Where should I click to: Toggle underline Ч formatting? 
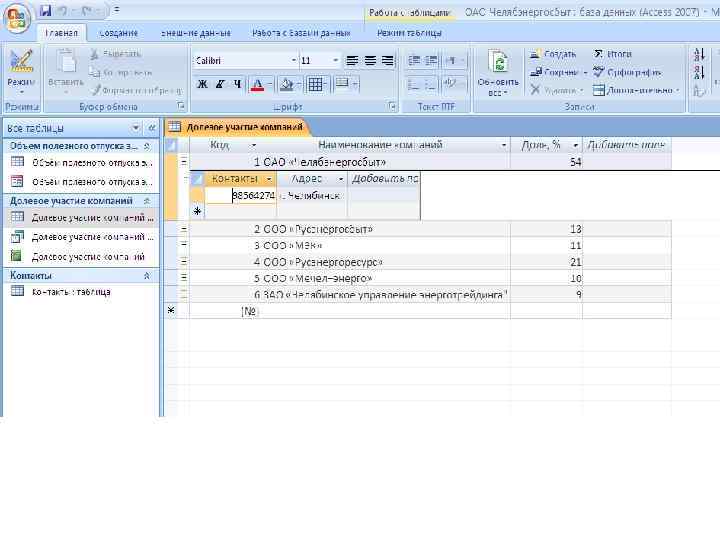tap(237, 84)
